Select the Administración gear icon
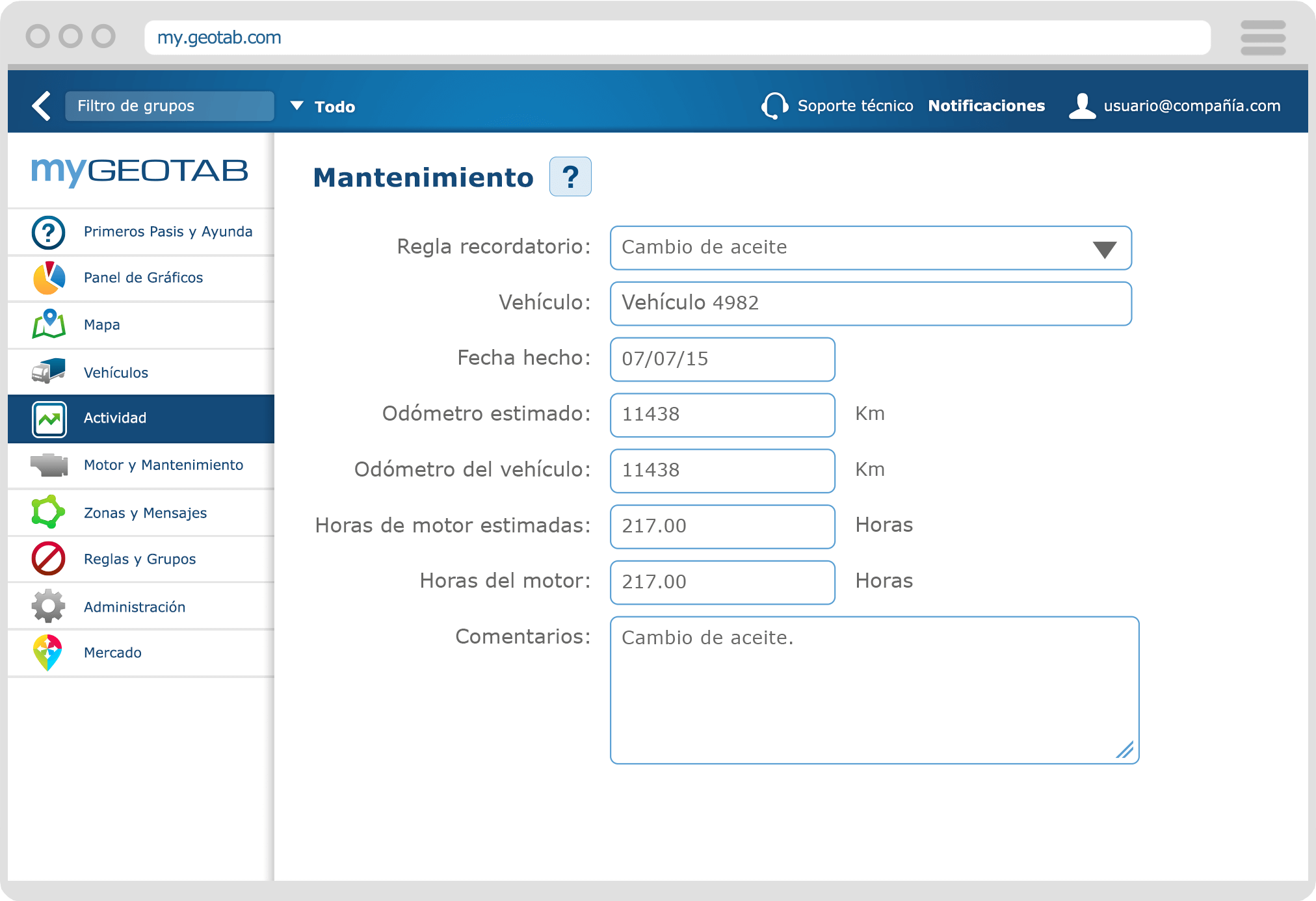The width and height of the screenshot is (1316, 901). (48, 605)
